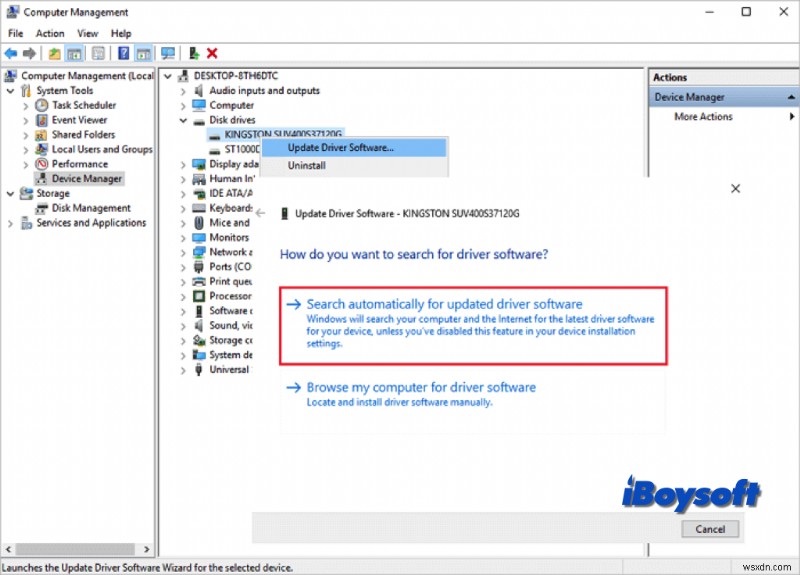Collapse Device Manager header in Actions pane
Image resolution: width=800 pixels, height=575 pixels.
tap(791, 97)
